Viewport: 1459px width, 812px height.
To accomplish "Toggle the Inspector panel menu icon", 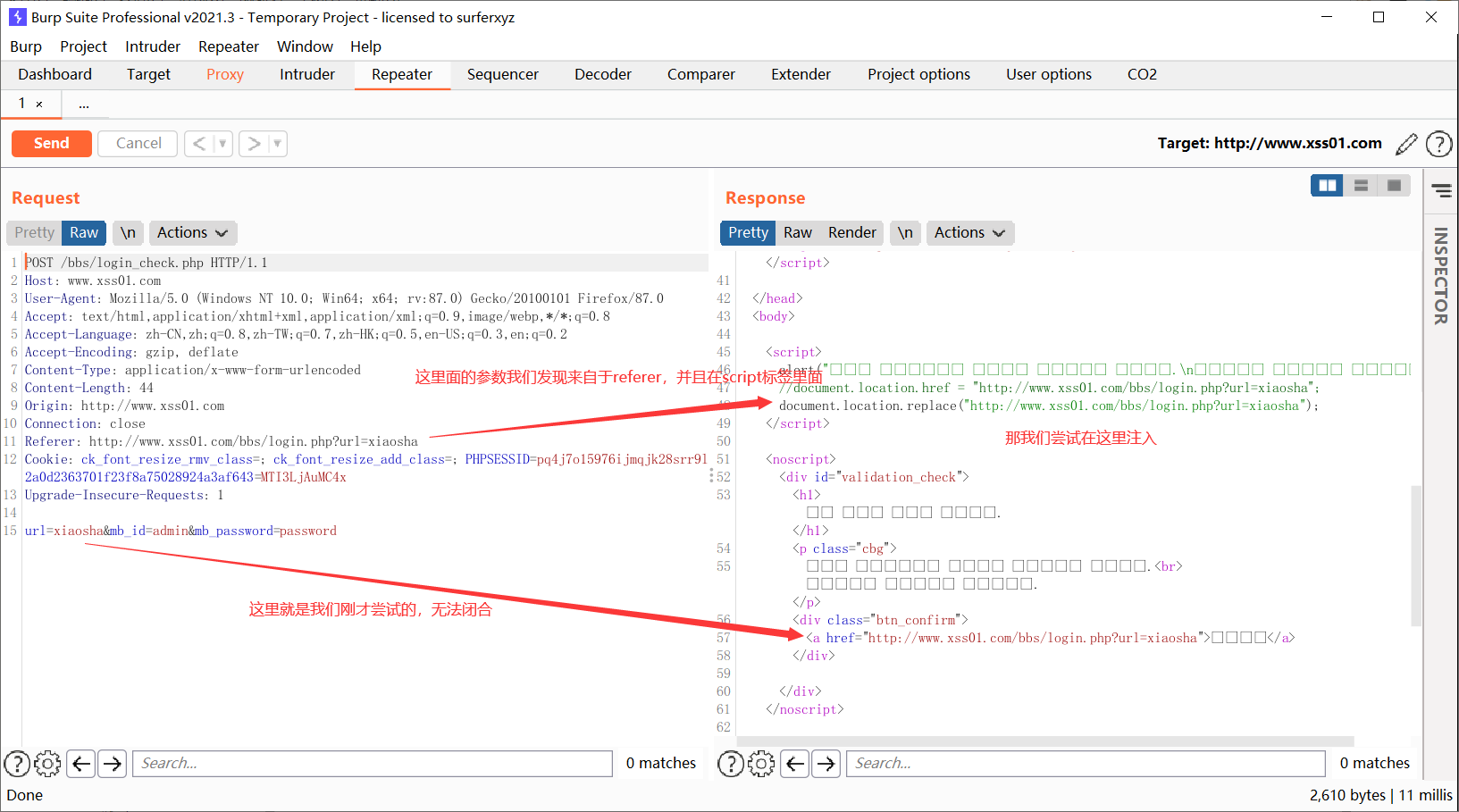I will (x=1441, y=190).
